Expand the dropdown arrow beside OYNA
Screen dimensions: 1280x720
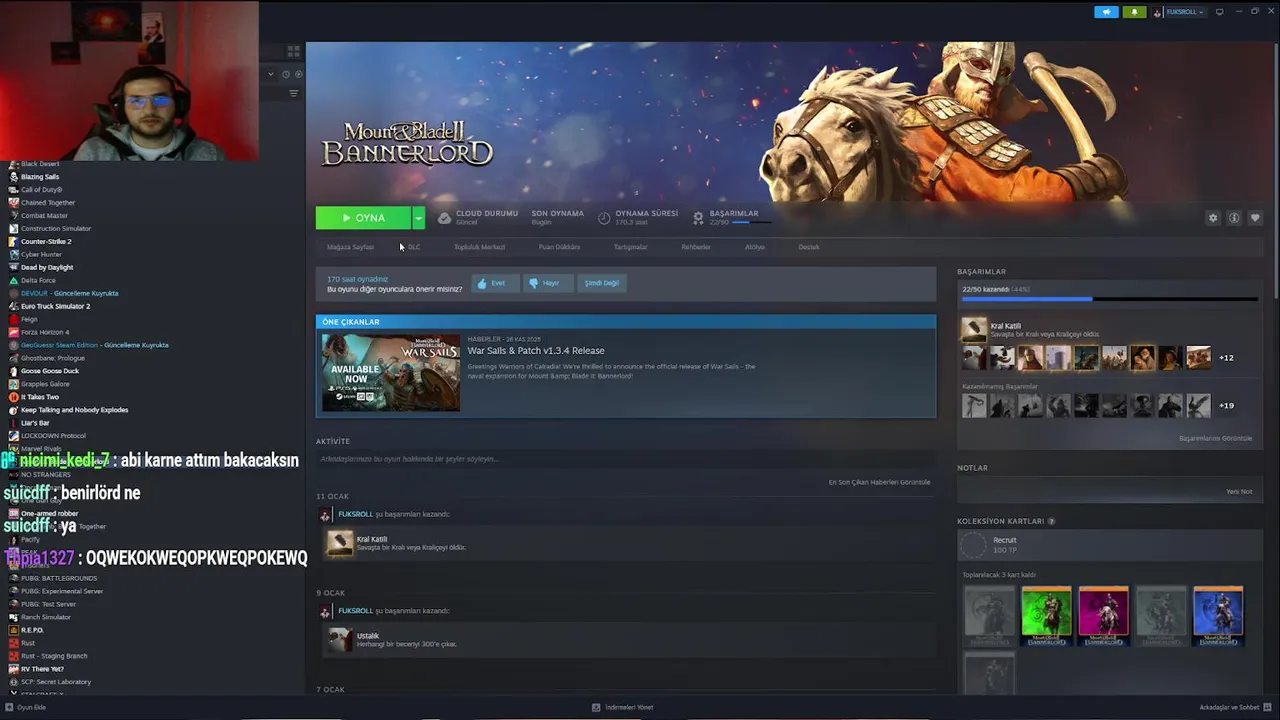(418, 218)
